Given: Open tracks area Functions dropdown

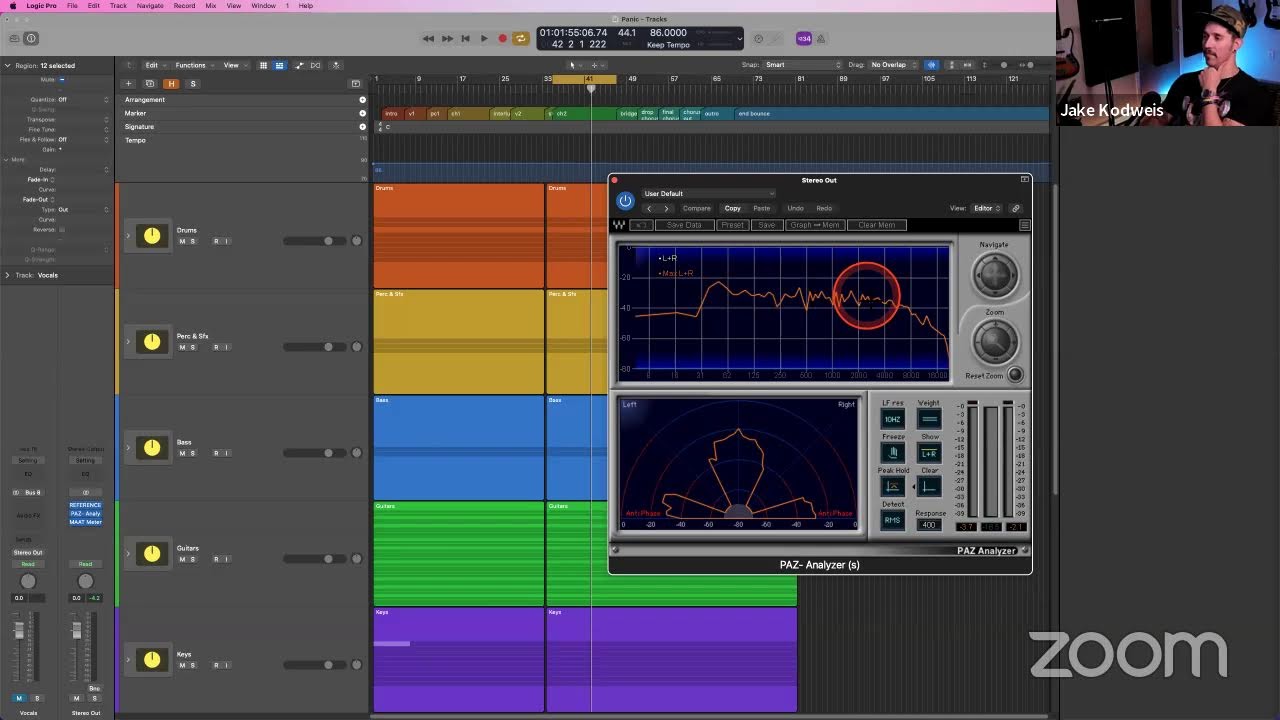Looking at the screenshot, I should coord(193,65).
